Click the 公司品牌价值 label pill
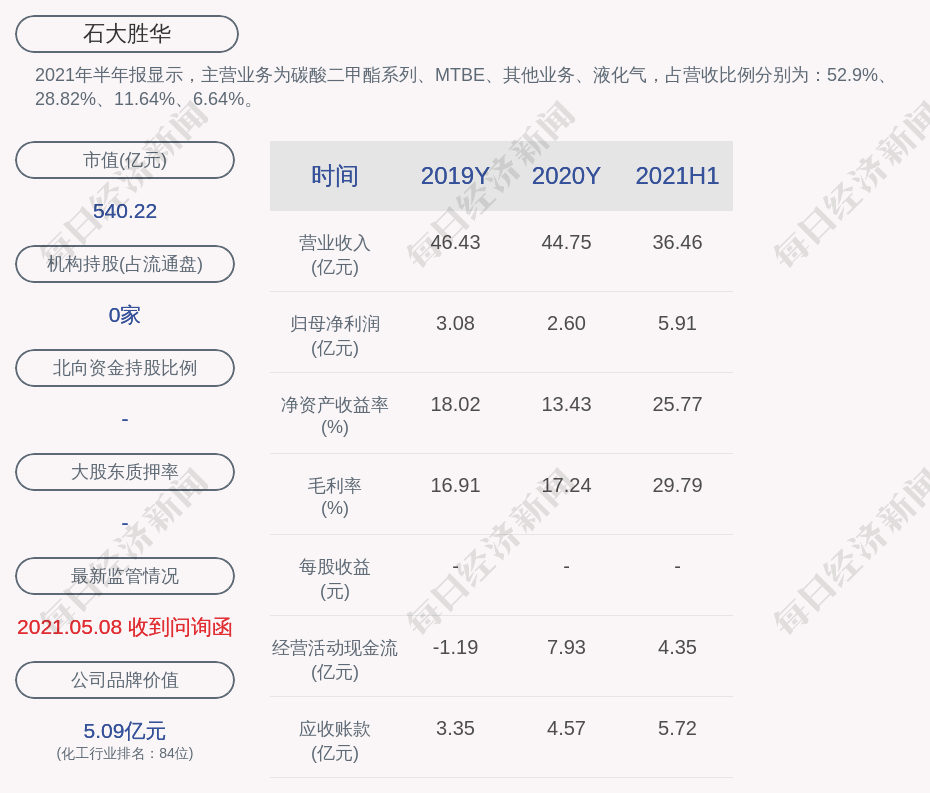This screenshot has height=793, width=930. pos(125,680)
